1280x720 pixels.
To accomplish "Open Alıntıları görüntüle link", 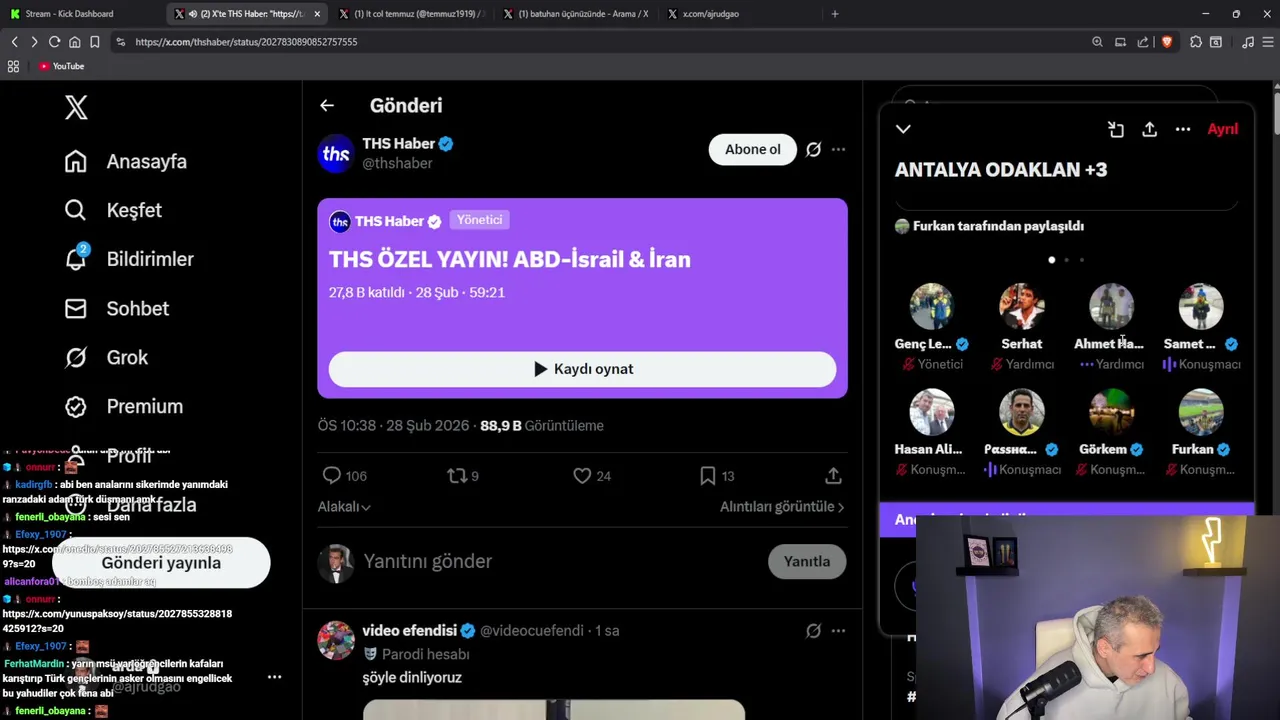I will (x=782, y=507).
